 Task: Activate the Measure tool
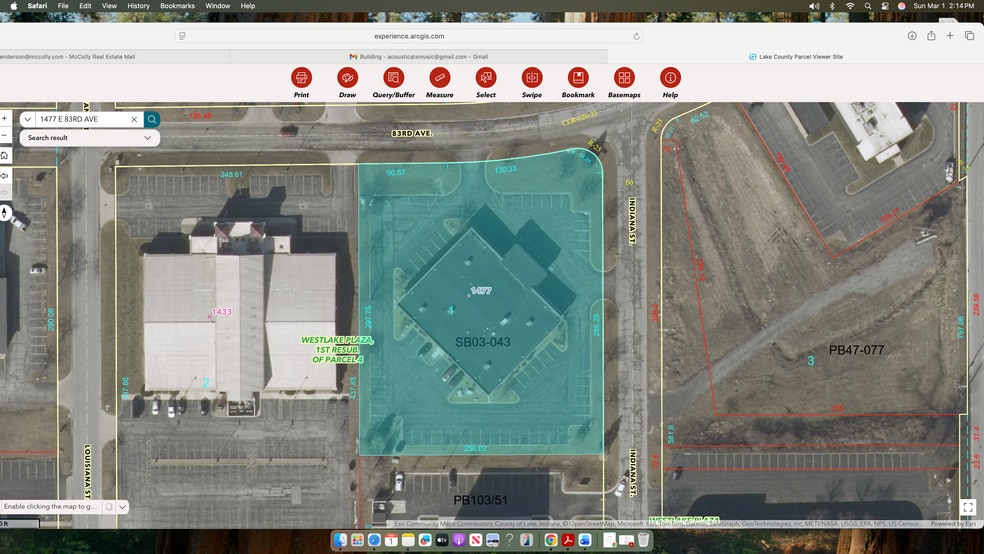[x=439, y=78]
